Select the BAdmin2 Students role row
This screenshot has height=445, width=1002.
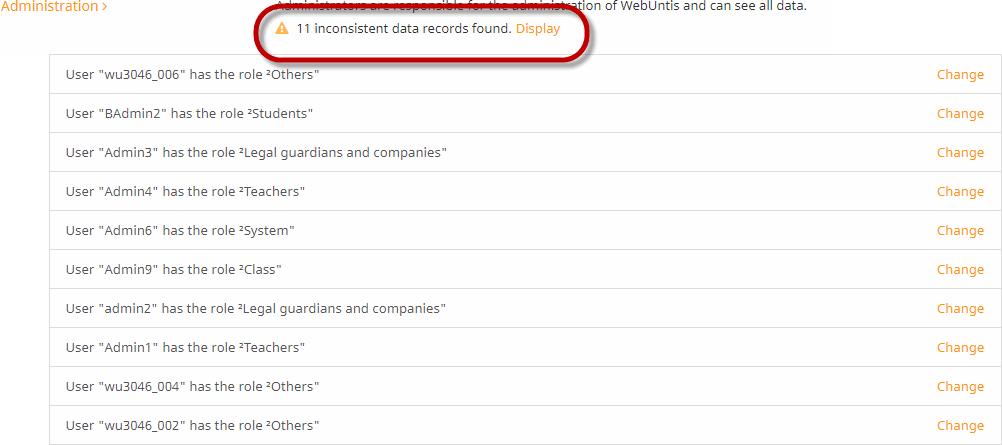tap(525, 113)
